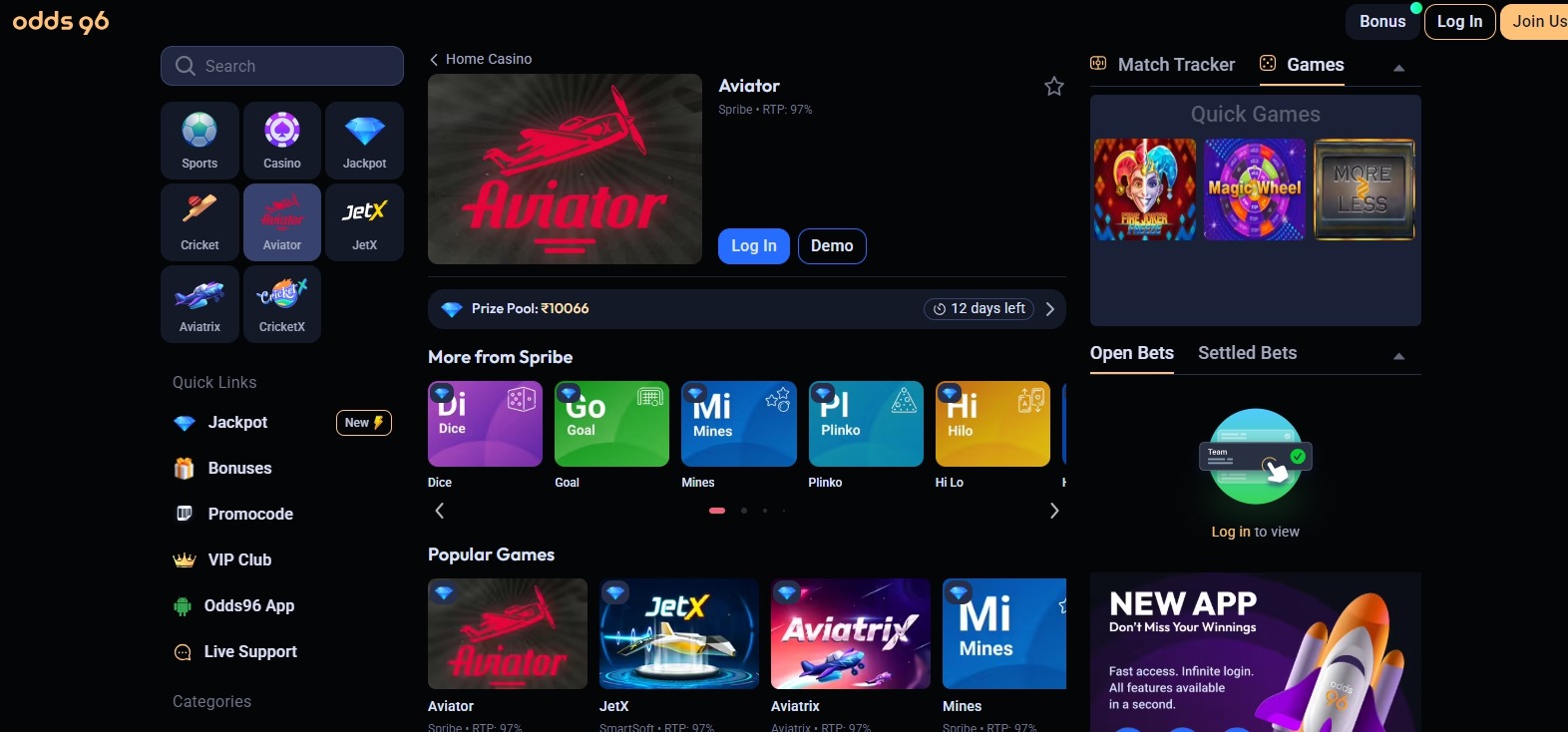The width and height of the screenshot is (1568, 732).
Task: Open the VIP Club link
Action: [239, 560]
